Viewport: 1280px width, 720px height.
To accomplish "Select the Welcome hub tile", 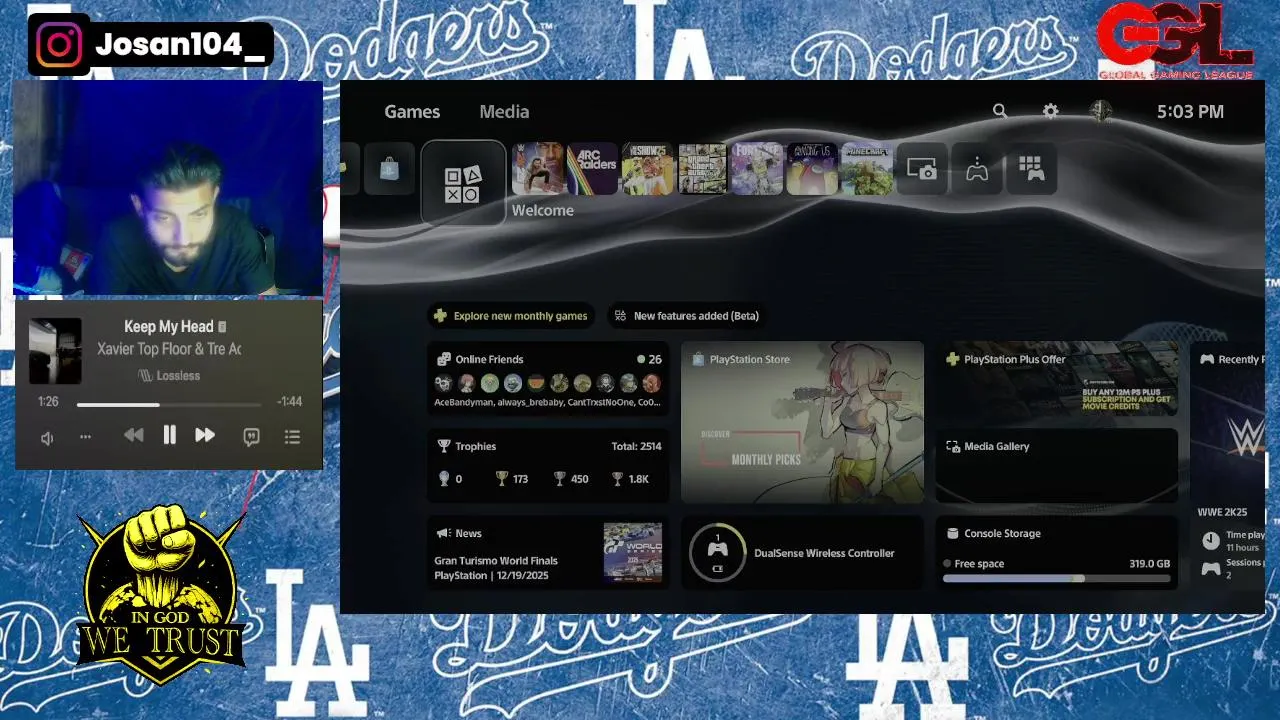I will (x=463, y=183).
